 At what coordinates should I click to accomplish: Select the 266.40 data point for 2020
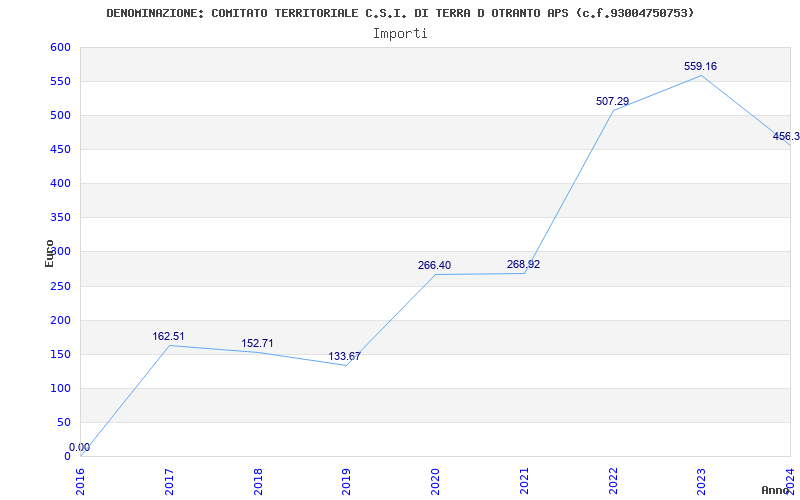point(435,266)
